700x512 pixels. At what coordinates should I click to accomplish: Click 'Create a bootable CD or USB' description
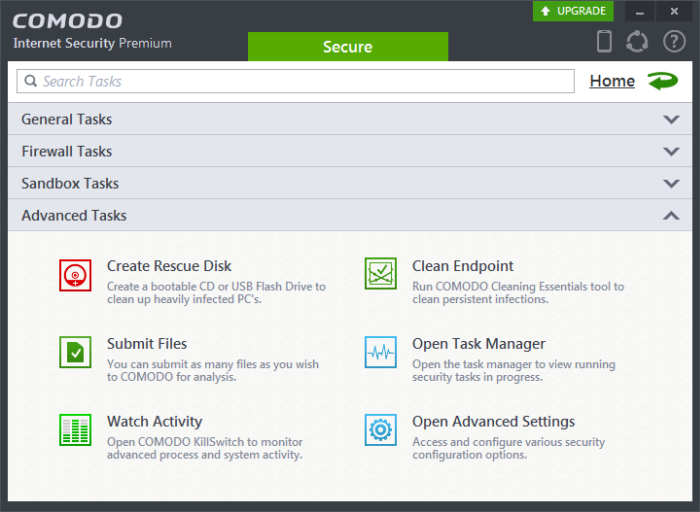(216, 293)
